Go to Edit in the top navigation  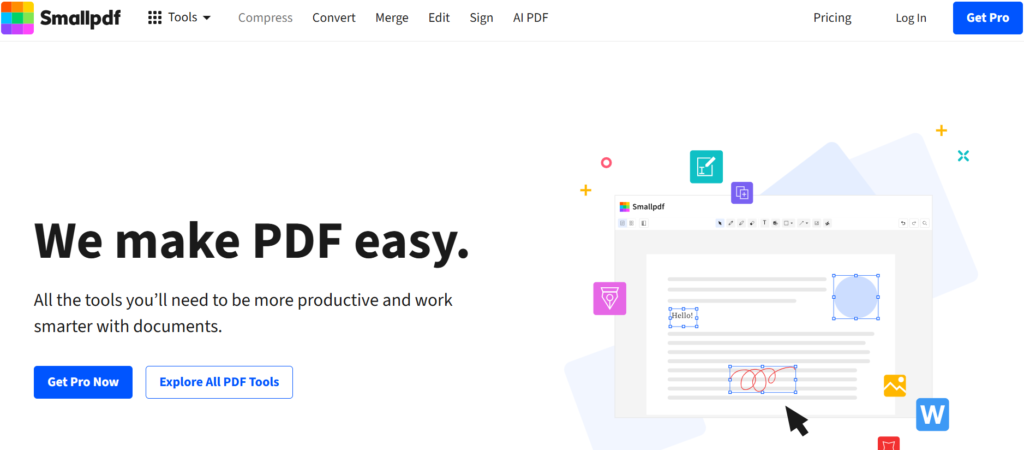[439, 18]
